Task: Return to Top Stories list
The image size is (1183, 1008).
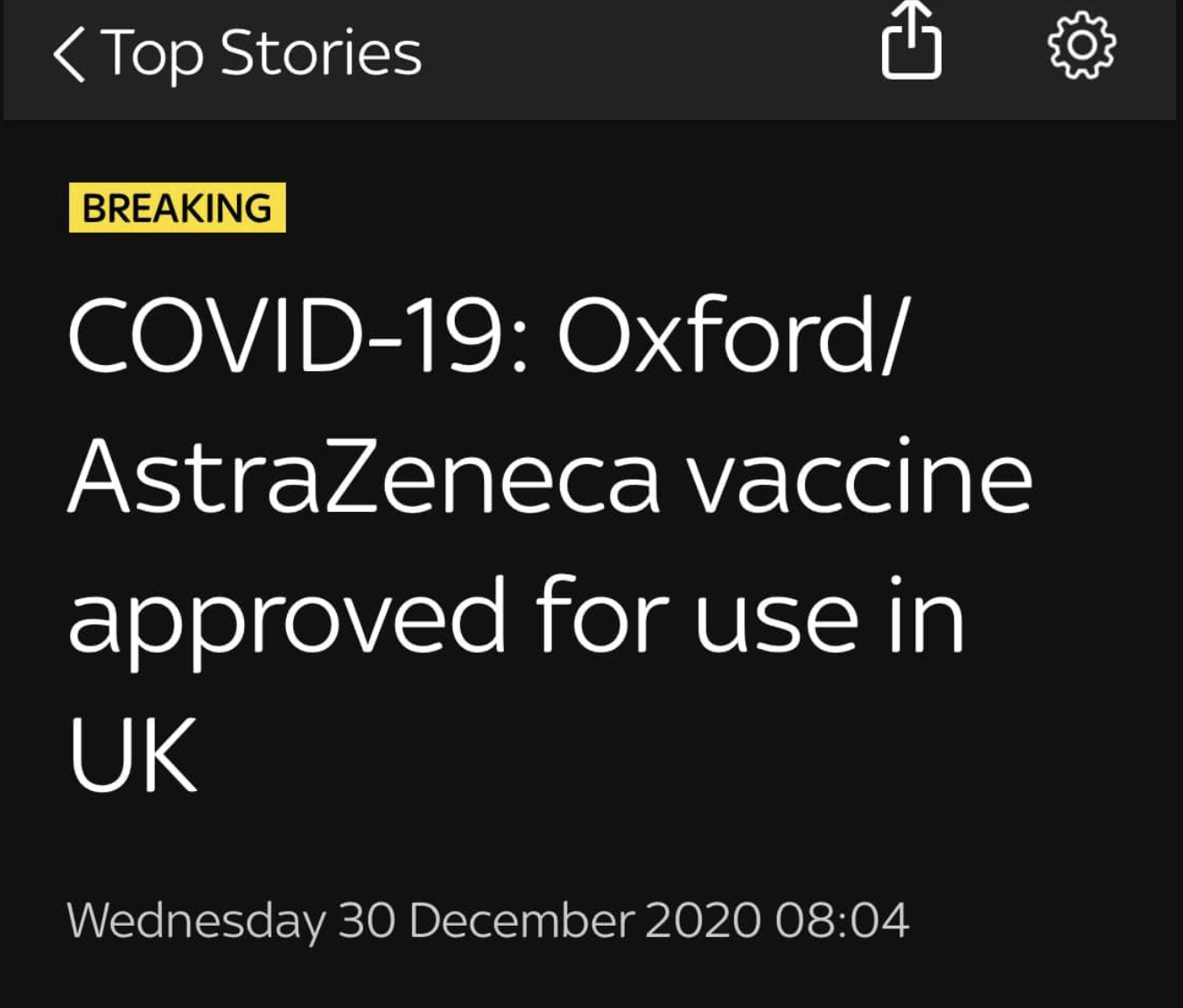Action: pos(237,54)
